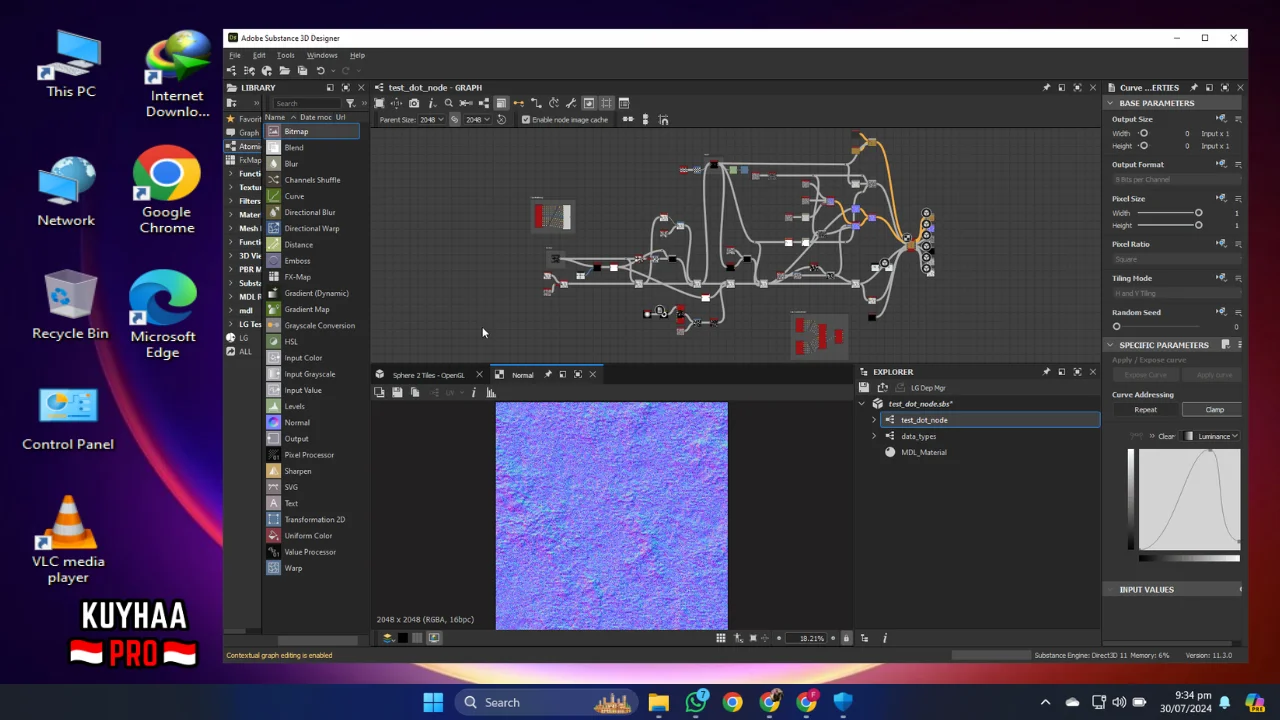Click the graph info icon in toolbar
The height and width of the screenshot is (720, 1280).
tap(431, 103)
